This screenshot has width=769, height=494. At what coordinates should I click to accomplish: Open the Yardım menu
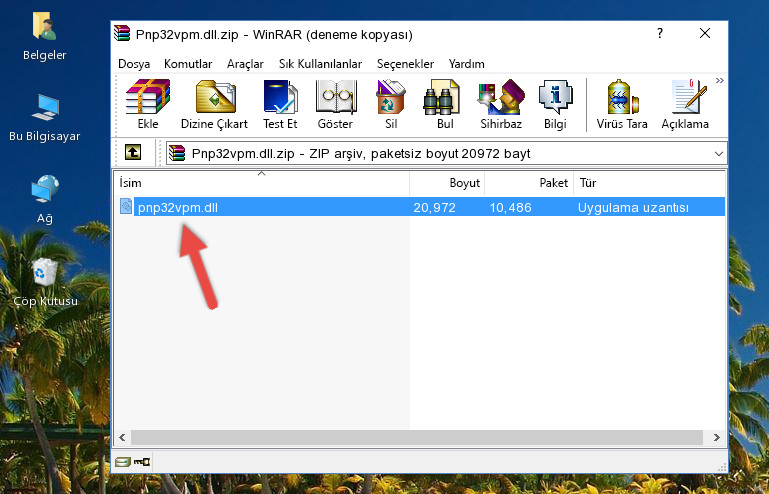coord(466,64)
